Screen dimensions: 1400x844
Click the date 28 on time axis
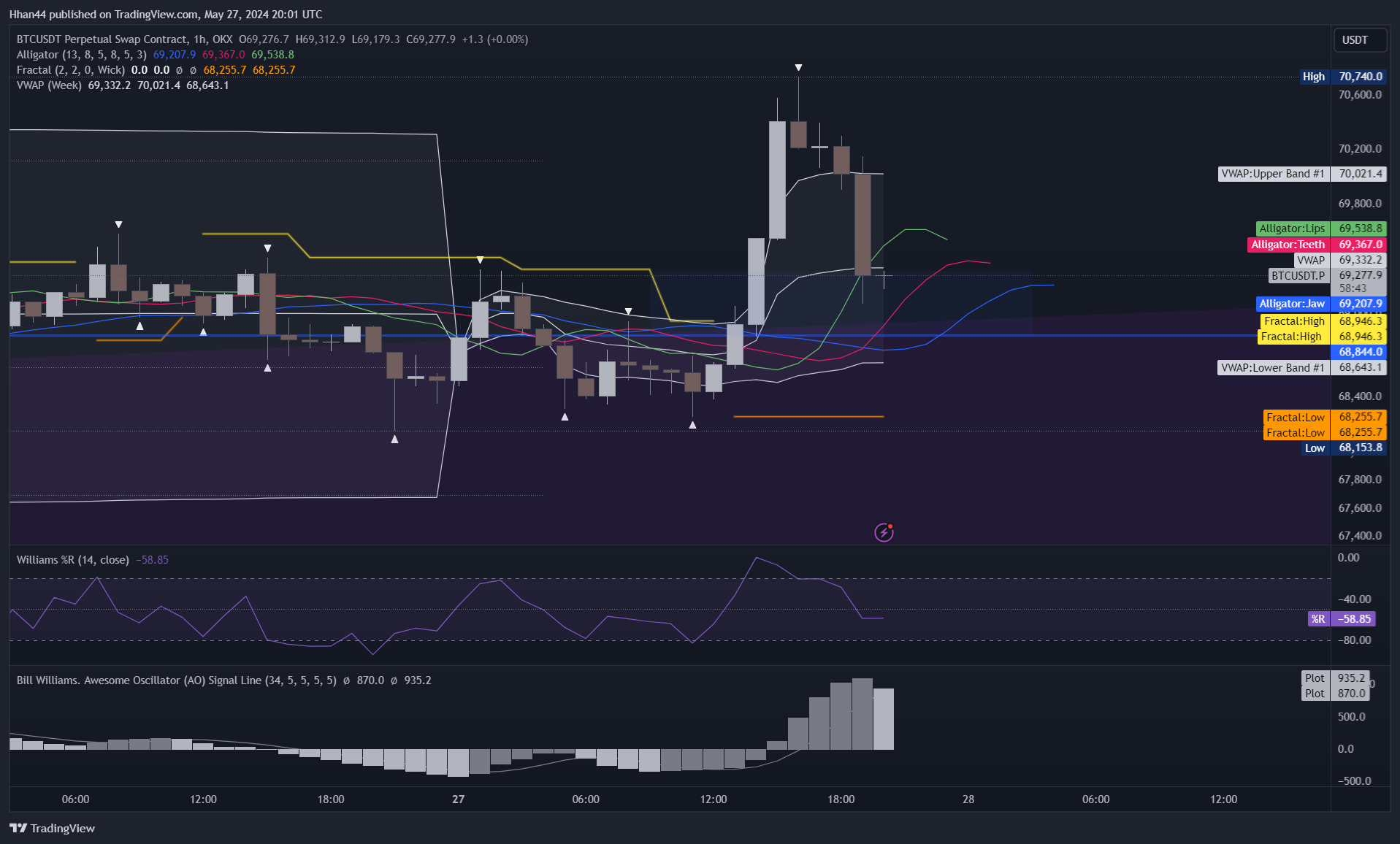(x=968, y=799)
